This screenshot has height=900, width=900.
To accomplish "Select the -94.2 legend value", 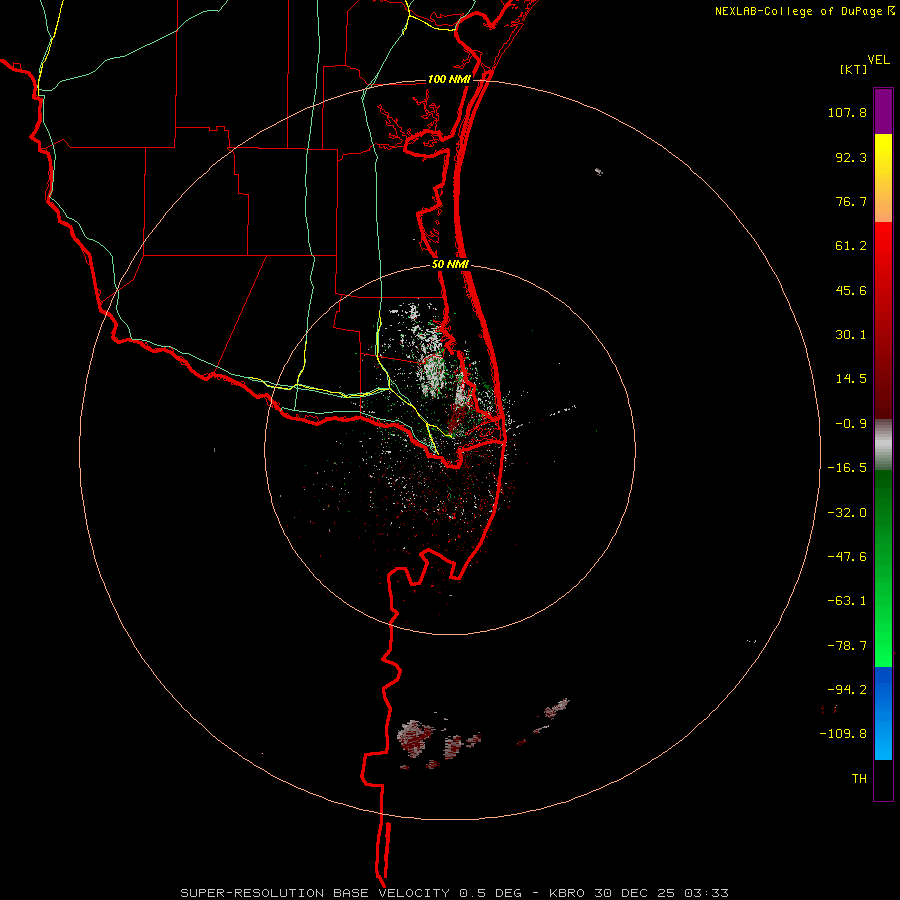I will [847, 689].
